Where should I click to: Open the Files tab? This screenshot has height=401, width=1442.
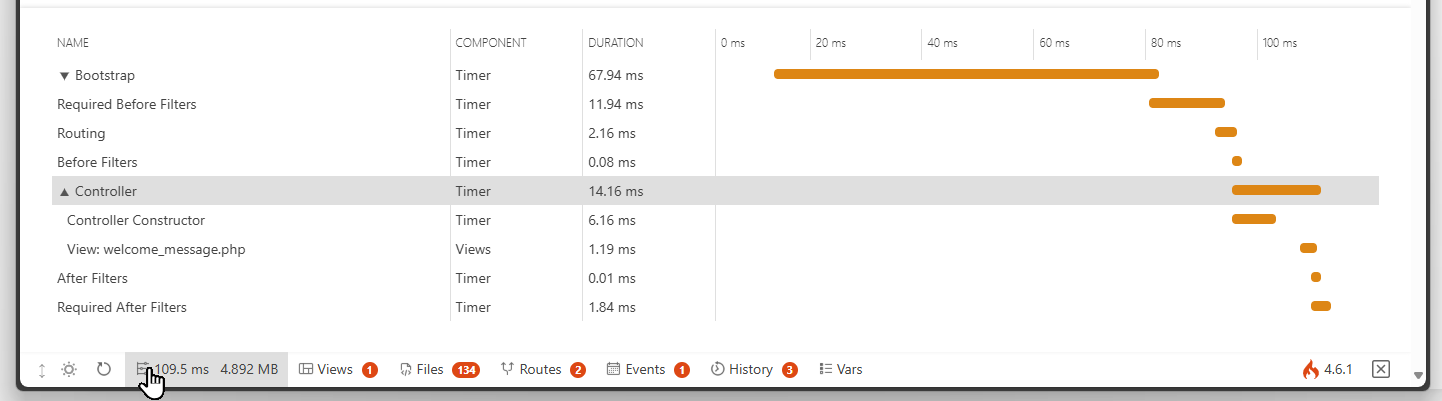[429, 370]
